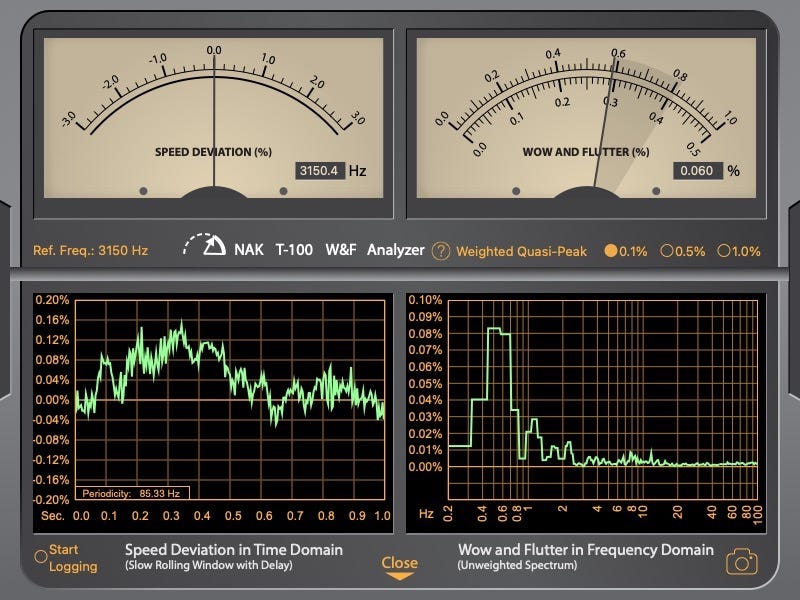Viewport: 800px width, 600px height.
Task: Click the down arrow below Close
Action: click(399, 576)
